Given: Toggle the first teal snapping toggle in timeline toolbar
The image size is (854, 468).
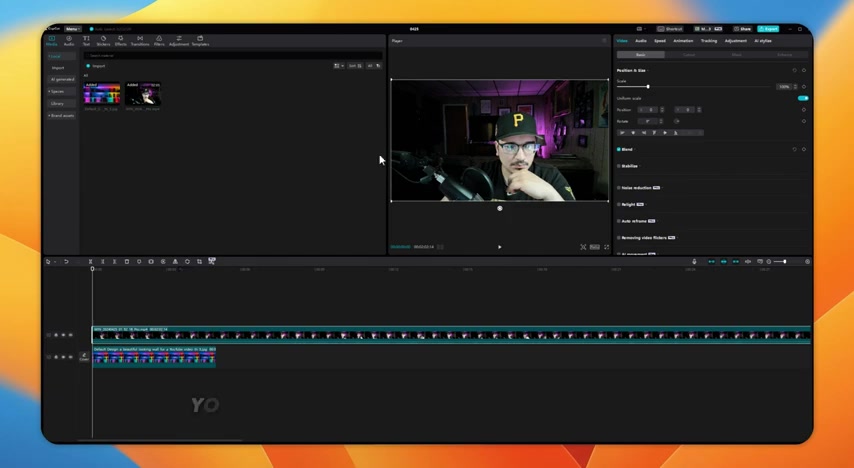Looking at the screenshot, I should point(711,262).
